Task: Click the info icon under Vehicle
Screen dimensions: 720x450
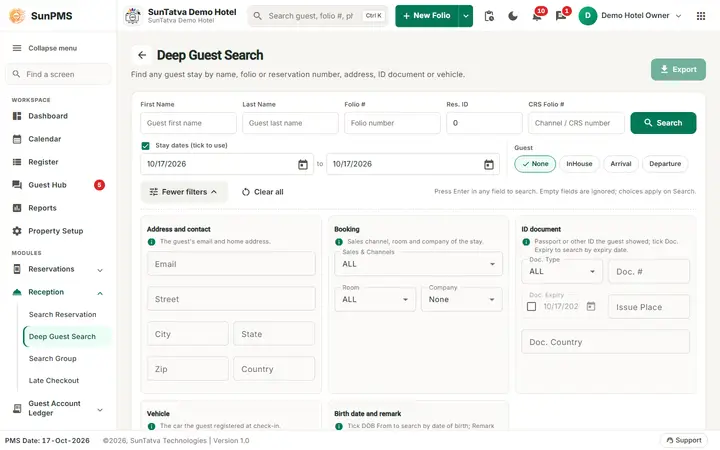Action: (x=152, y=426)
